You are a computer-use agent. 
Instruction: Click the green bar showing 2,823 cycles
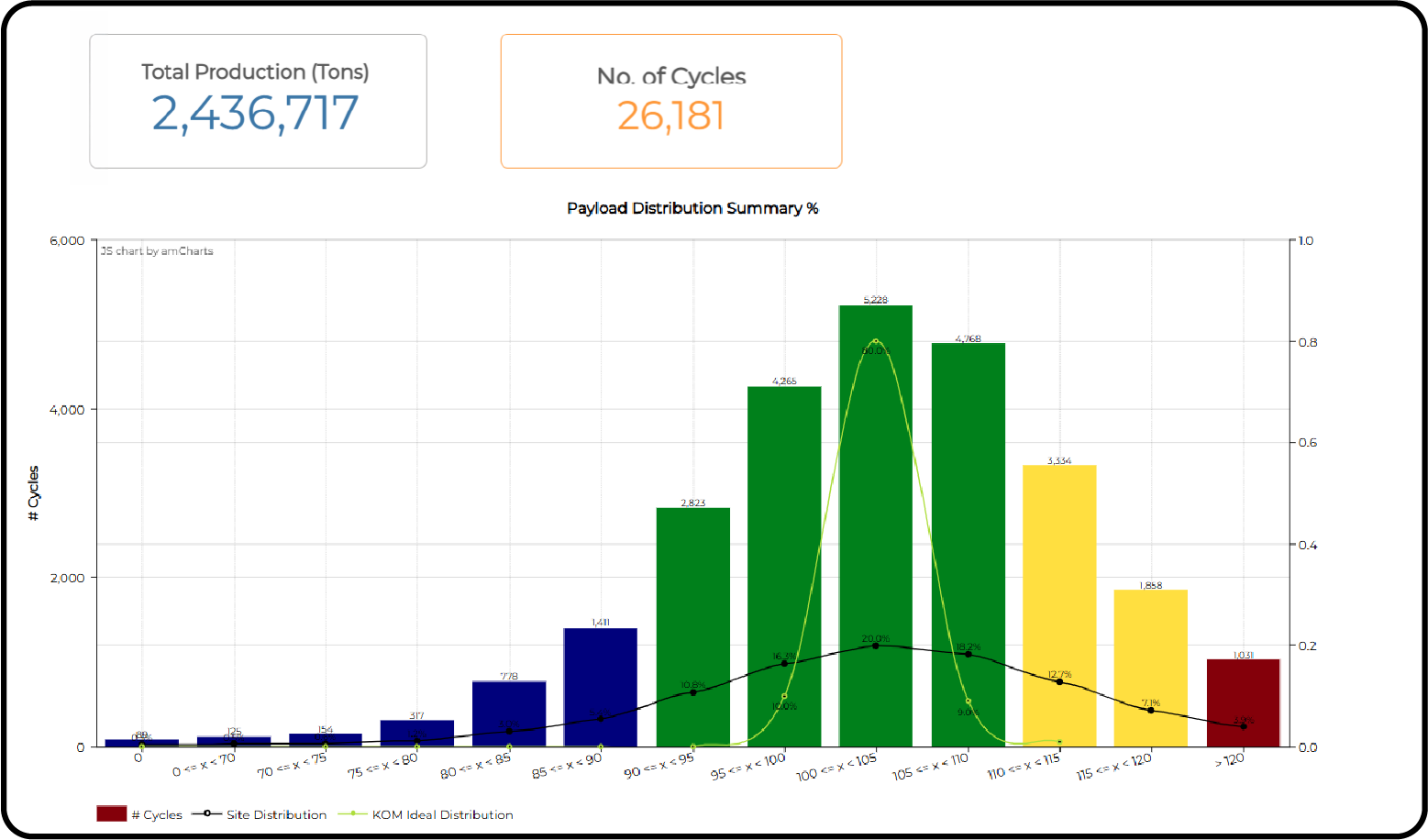click(693, 627)
